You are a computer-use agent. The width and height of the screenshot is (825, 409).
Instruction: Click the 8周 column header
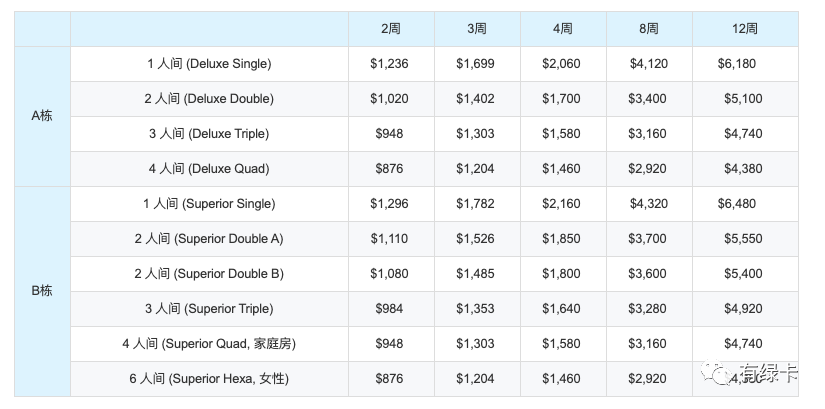pyautogui.click(x=649, y=29)
